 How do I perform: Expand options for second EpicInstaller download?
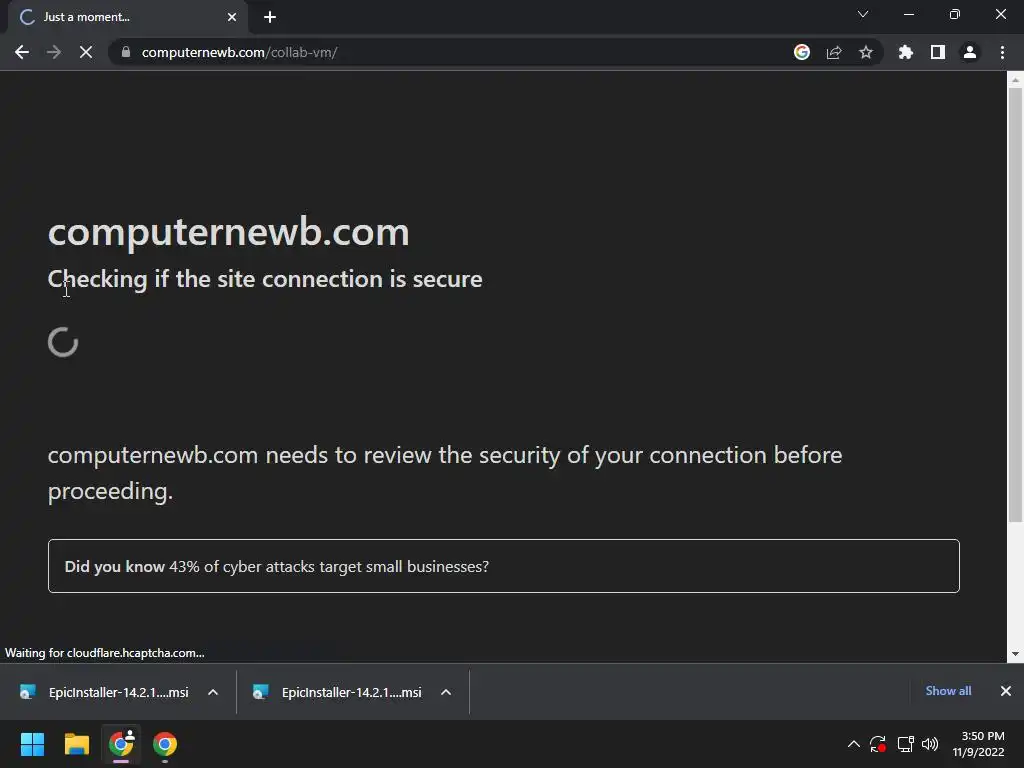point(446,692)
